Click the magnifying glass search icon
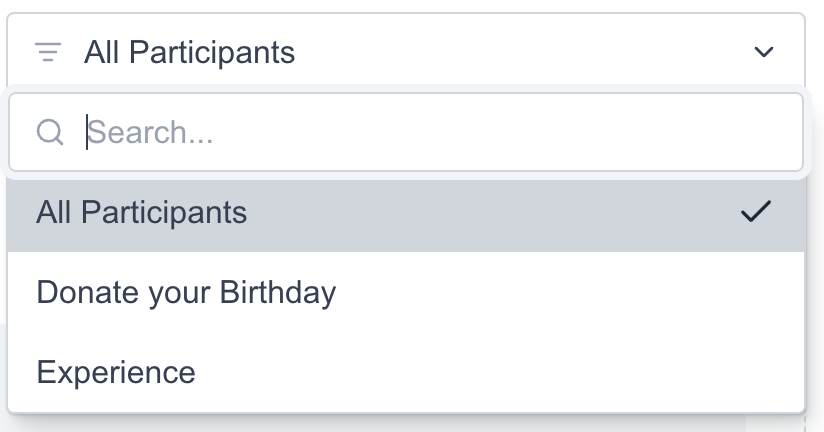Image resolution: width=824 pixels, height=432 pixels. click(x=50, y=132)
